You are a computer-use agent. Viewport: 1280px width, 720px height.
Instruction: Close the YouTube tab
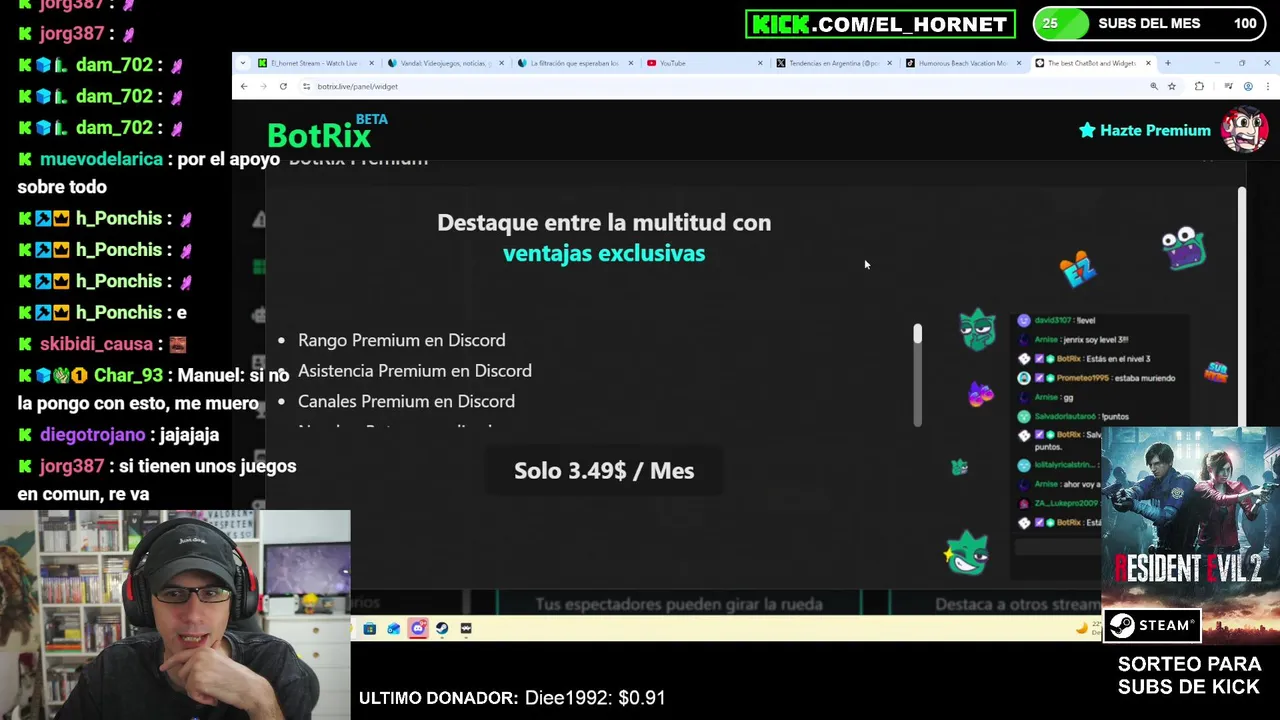pos(760,63)
